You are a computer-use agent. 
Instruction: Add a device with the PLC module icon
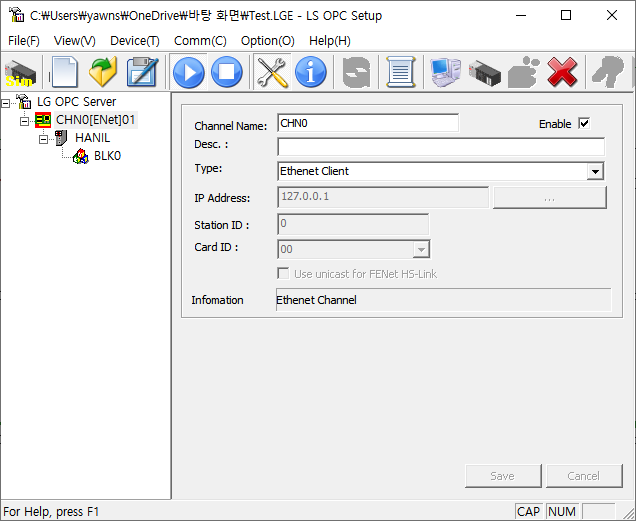(x=484, y=73)
